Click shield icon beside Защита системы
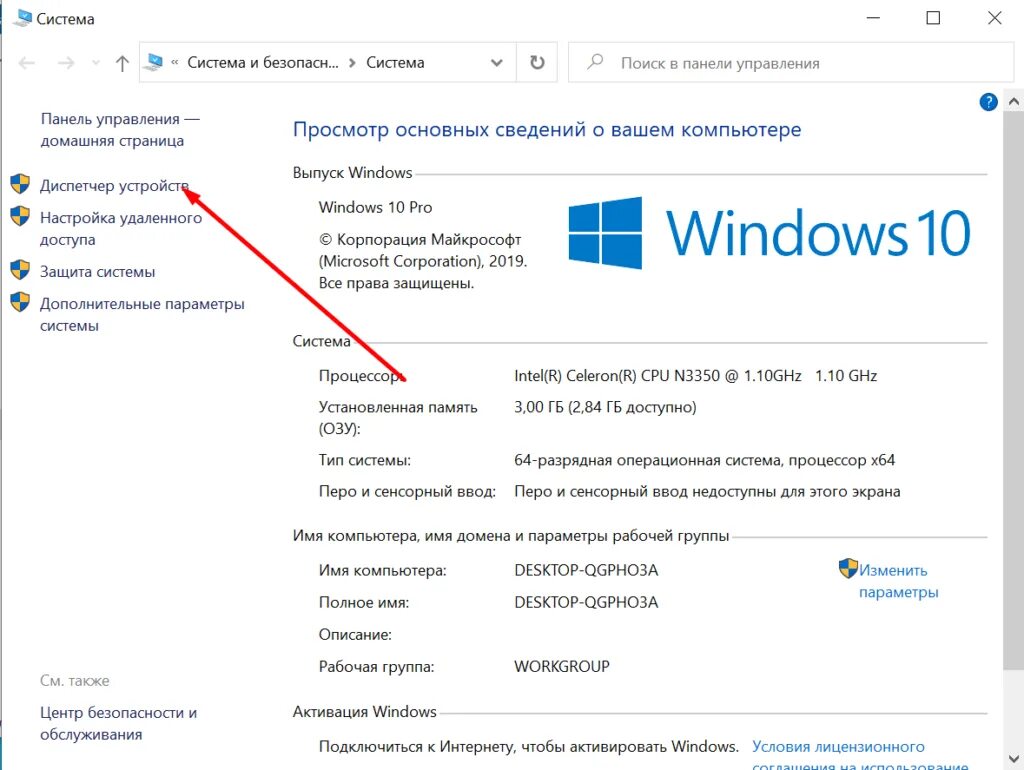1024x770 pixels. click(20, 270)
